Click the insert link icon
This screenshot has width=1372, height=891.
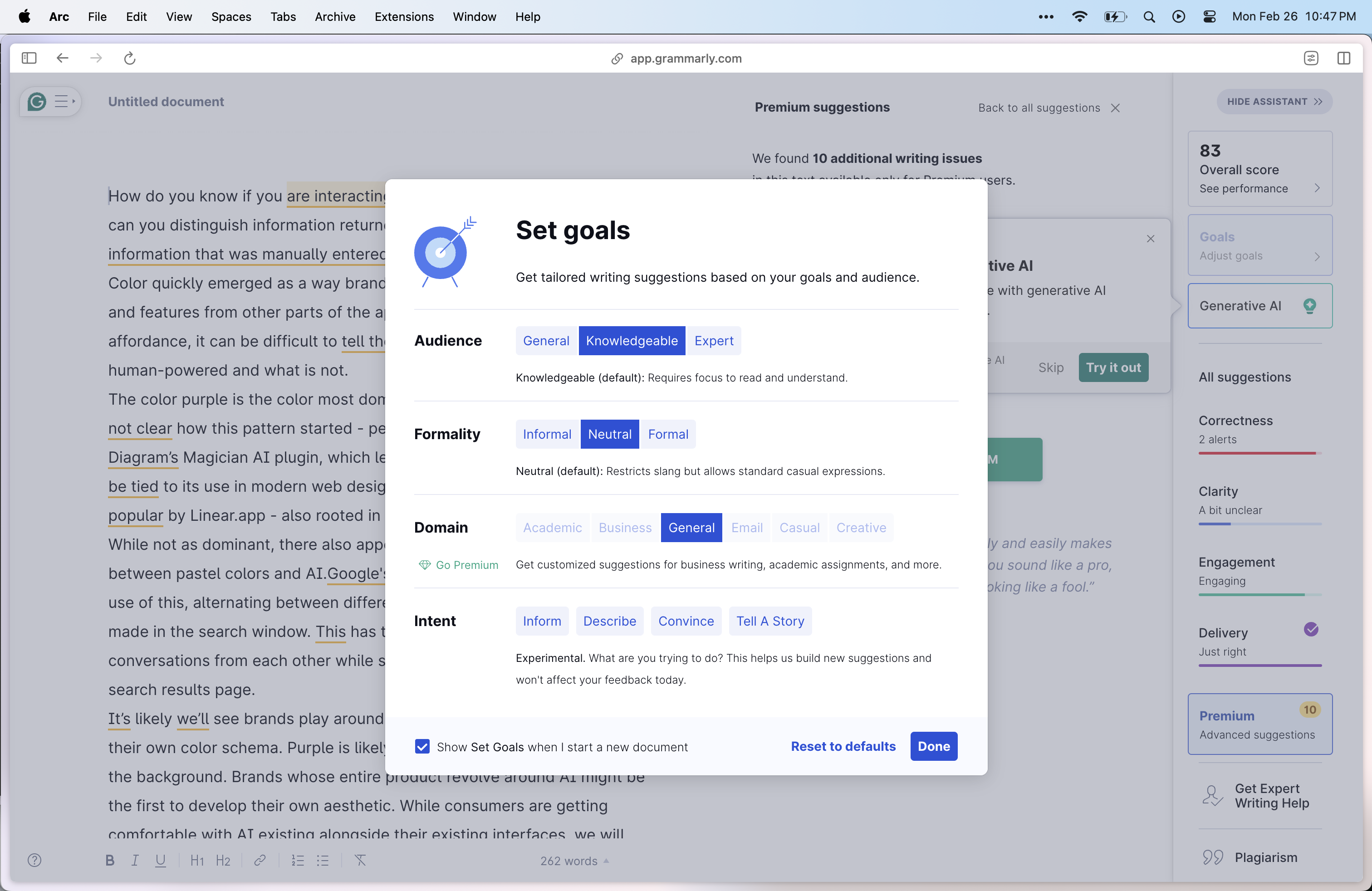[260, 860]
